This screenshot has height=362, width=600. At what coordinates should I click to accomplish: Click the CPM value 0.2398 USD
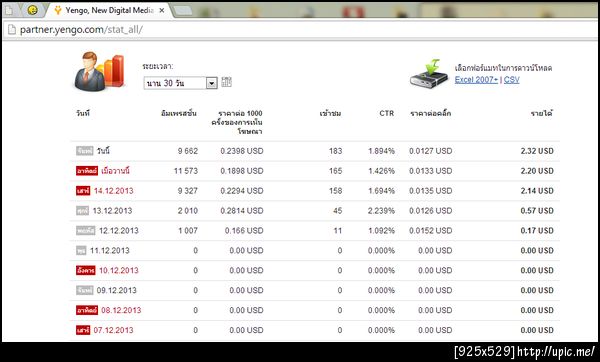(x=242, y=151)
